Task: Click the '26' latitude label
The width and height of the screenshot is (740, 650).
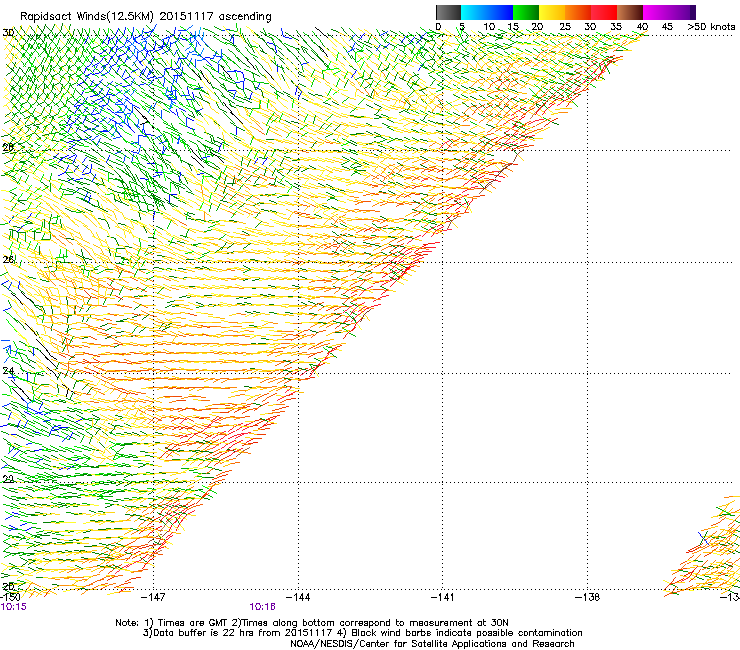Action: 8,260
